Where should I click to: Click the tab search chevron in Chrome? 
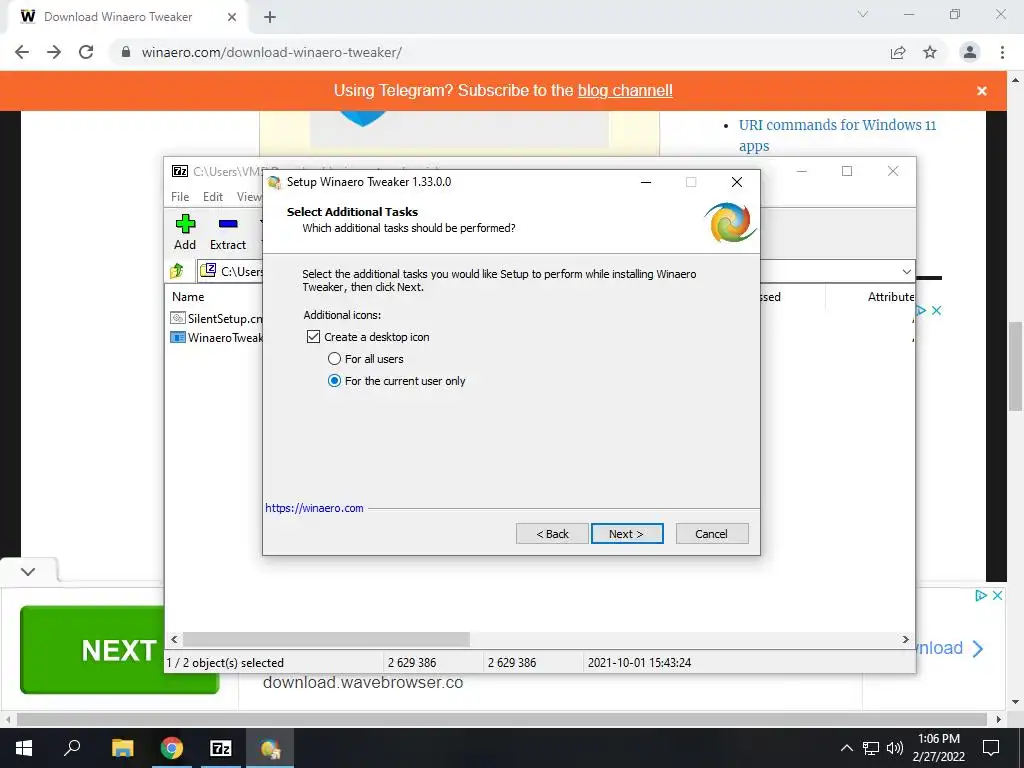coord(863,14)
